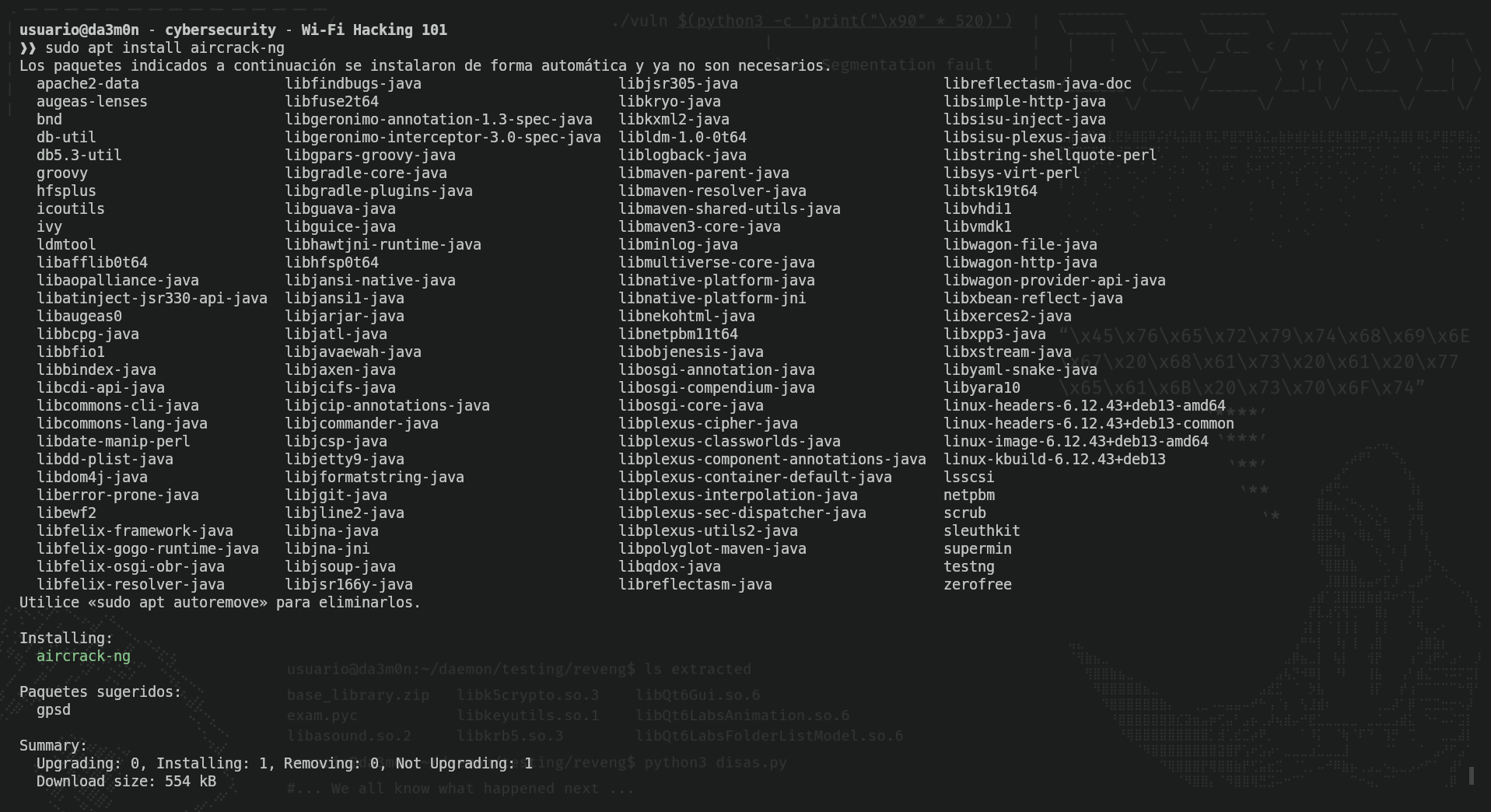The width and height of the screenshot is (1491, 812).
Task: Click the libfindbugs-java package name
Action: (353, 83)
